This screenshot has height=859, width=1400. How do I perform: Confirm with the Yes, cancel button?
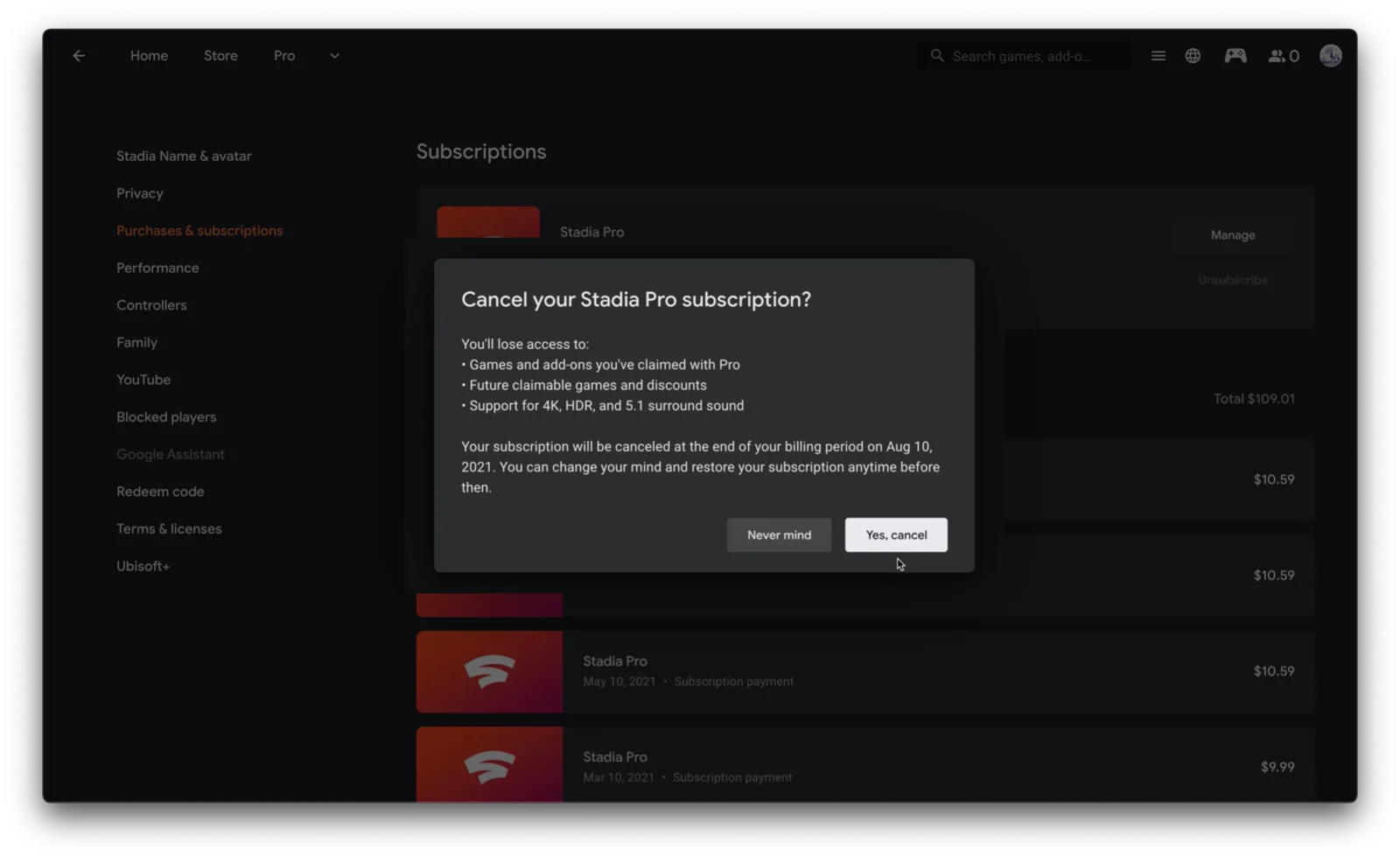[896, 534]
